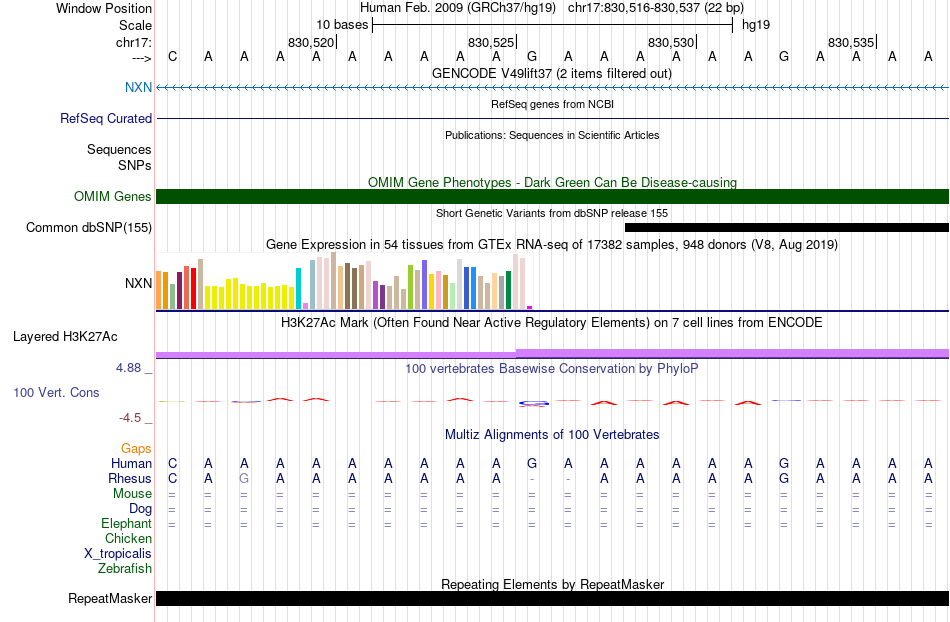
Task: Click the dark green OMIM gene bar
Action: pyautogui.click(x=552, y=196)
